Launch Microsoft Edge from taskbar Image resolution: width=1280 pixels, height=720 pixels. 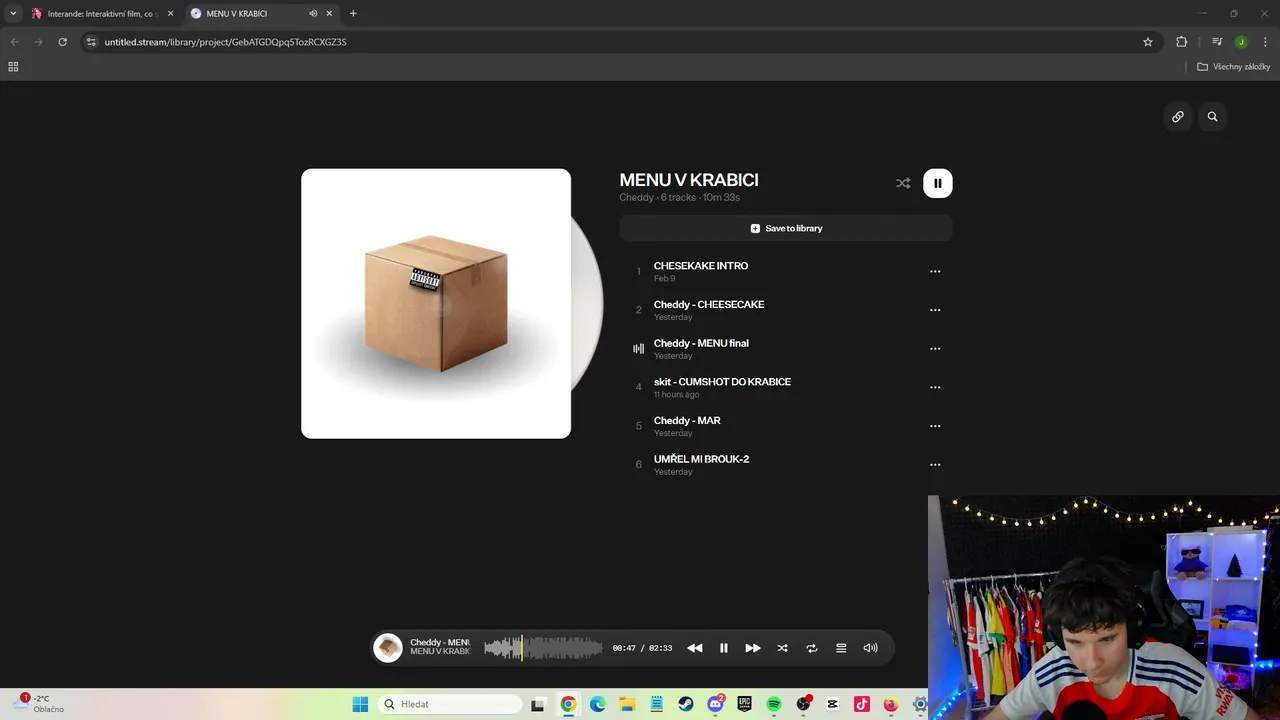tap(598, 704)
